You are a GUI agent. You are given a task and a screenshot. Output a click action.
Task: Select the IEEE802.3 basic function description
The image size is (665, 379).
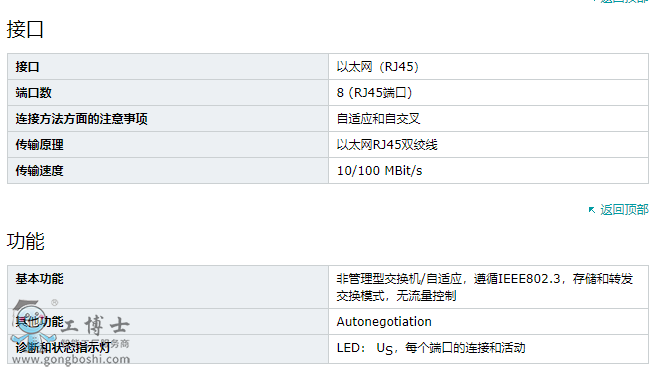pyautogui.click(x=485, y=287)
